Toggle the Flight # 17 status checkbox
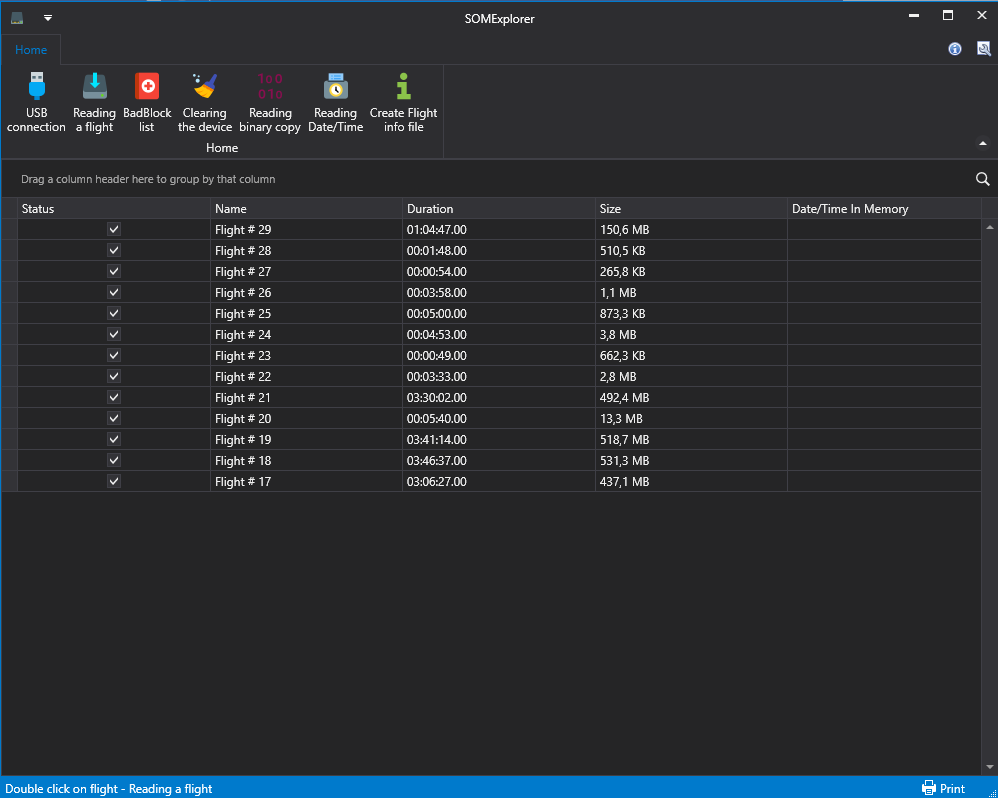 tap(114, 481)
